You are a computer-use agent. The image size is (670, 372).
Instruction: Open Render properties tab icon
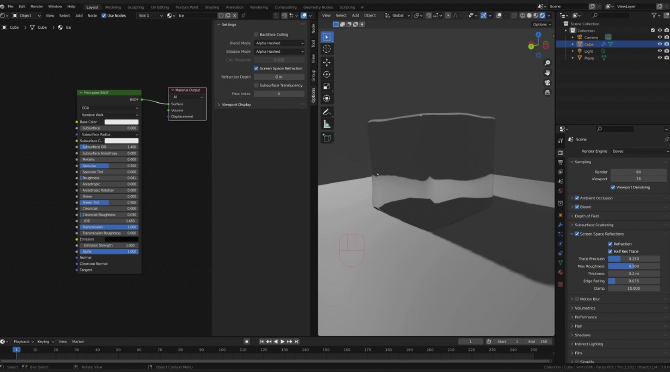(561, 153)
